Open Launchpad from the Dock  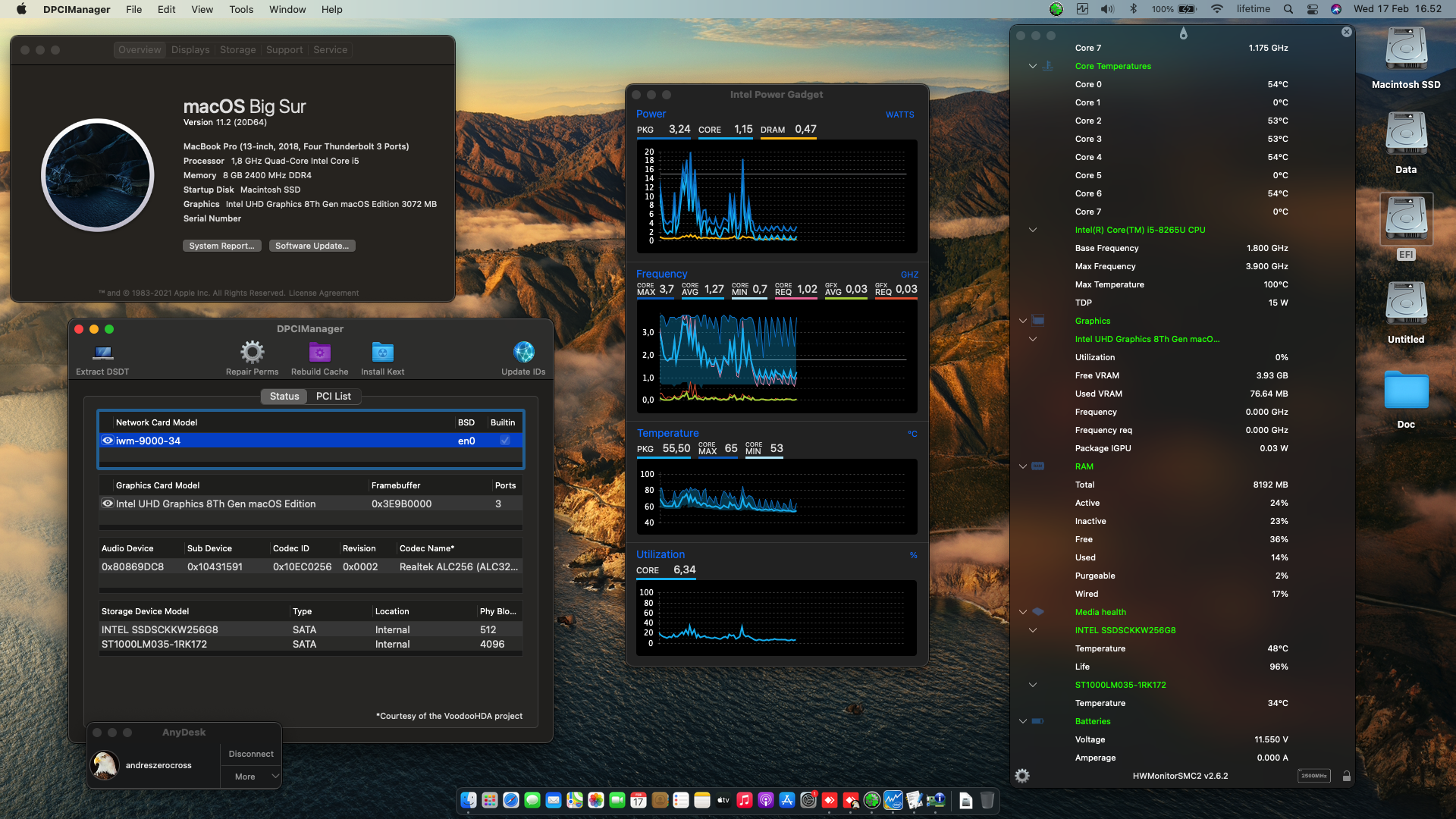tap(490, 800)
